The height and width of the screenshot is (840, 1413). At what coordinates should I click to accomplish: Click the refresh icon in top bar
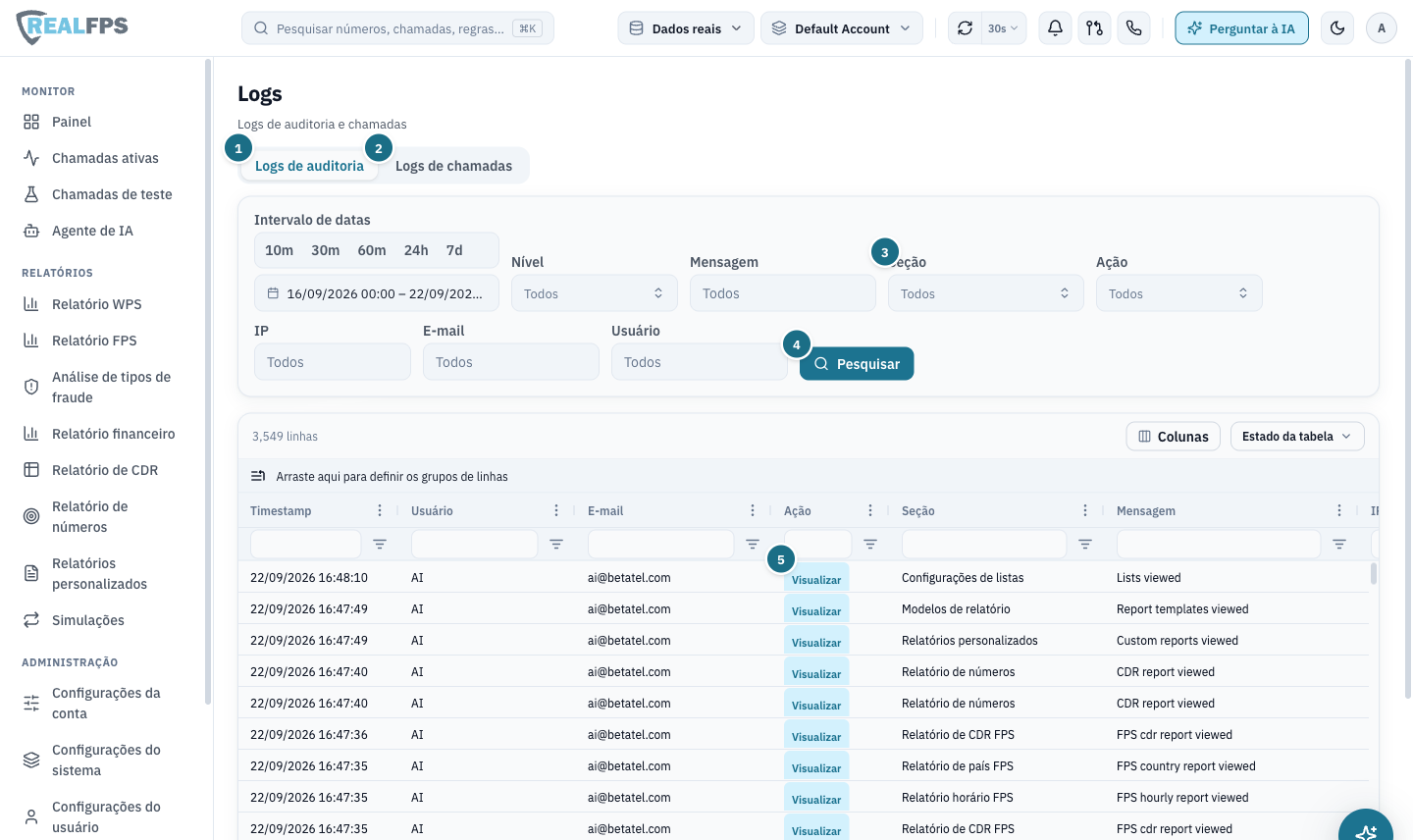966,28
